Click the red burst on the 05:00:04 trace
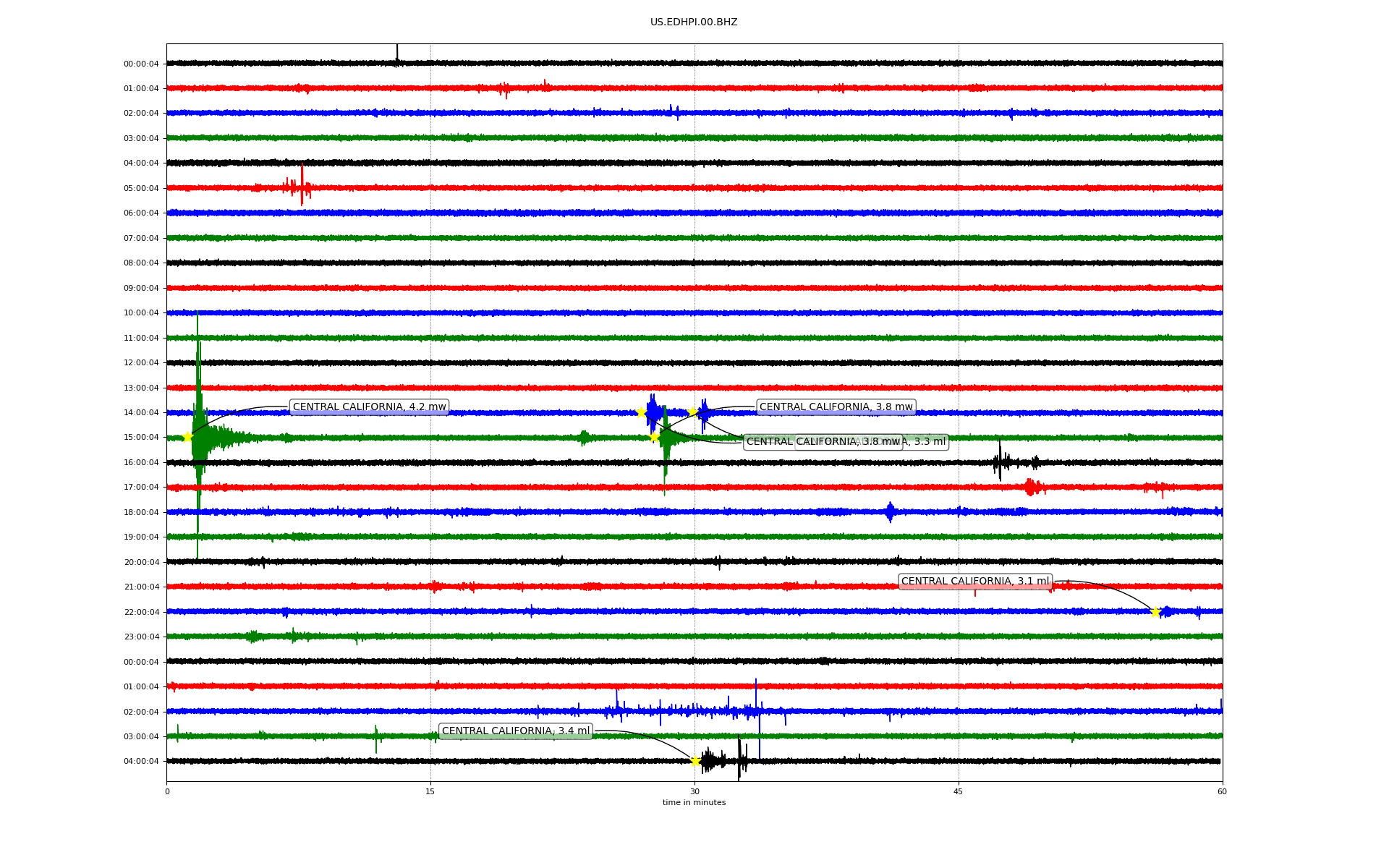1389x868 pixels. pyautogui.click(x=301, y=187)
